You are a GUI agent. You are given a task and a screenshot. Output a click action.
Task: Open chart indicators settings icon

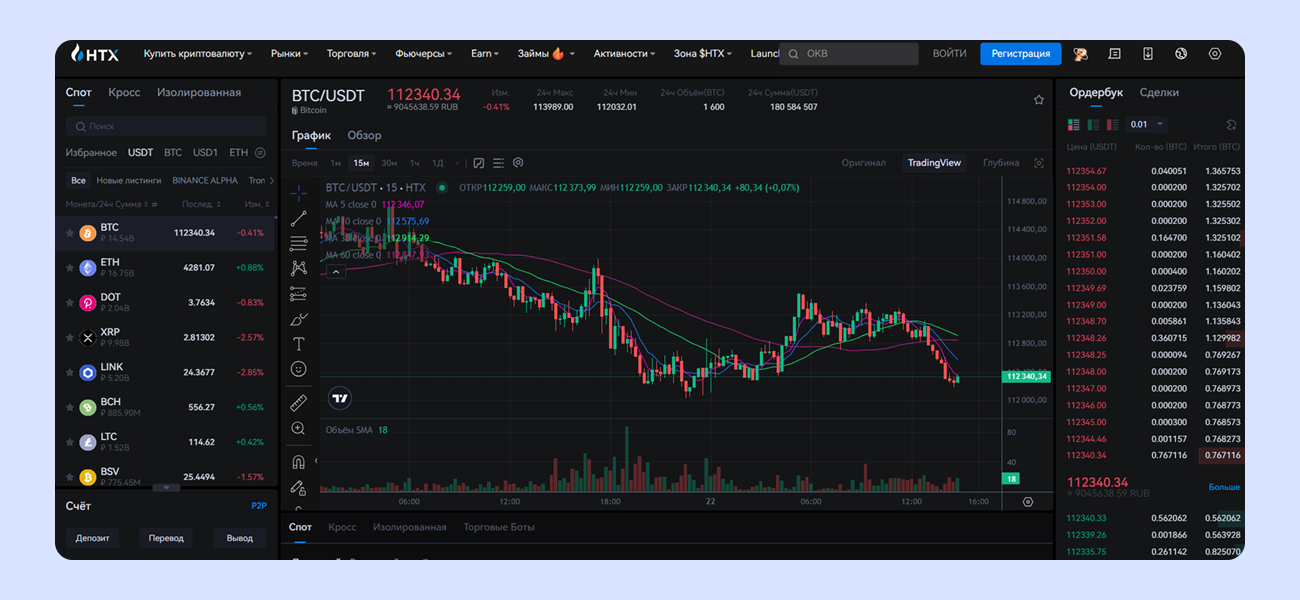pos(478,163)
